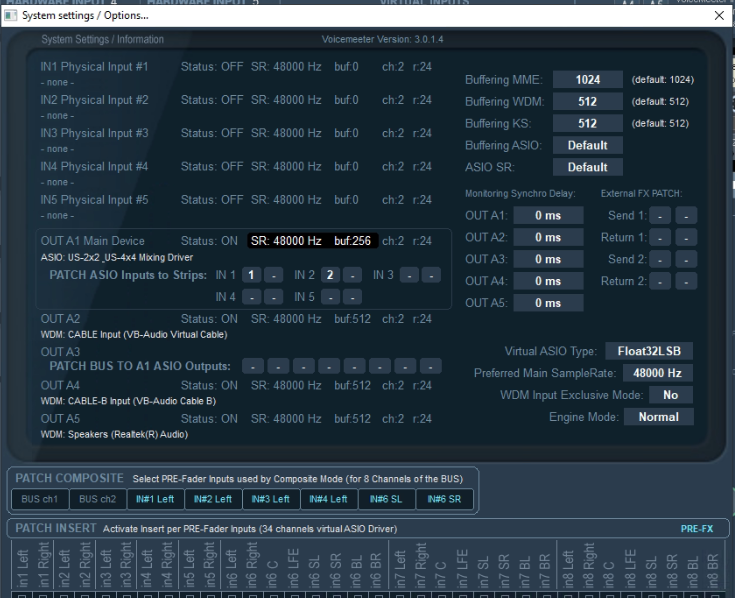
Task: Click IN 1 patch button showing 1
Action: [x=251, y=275]
